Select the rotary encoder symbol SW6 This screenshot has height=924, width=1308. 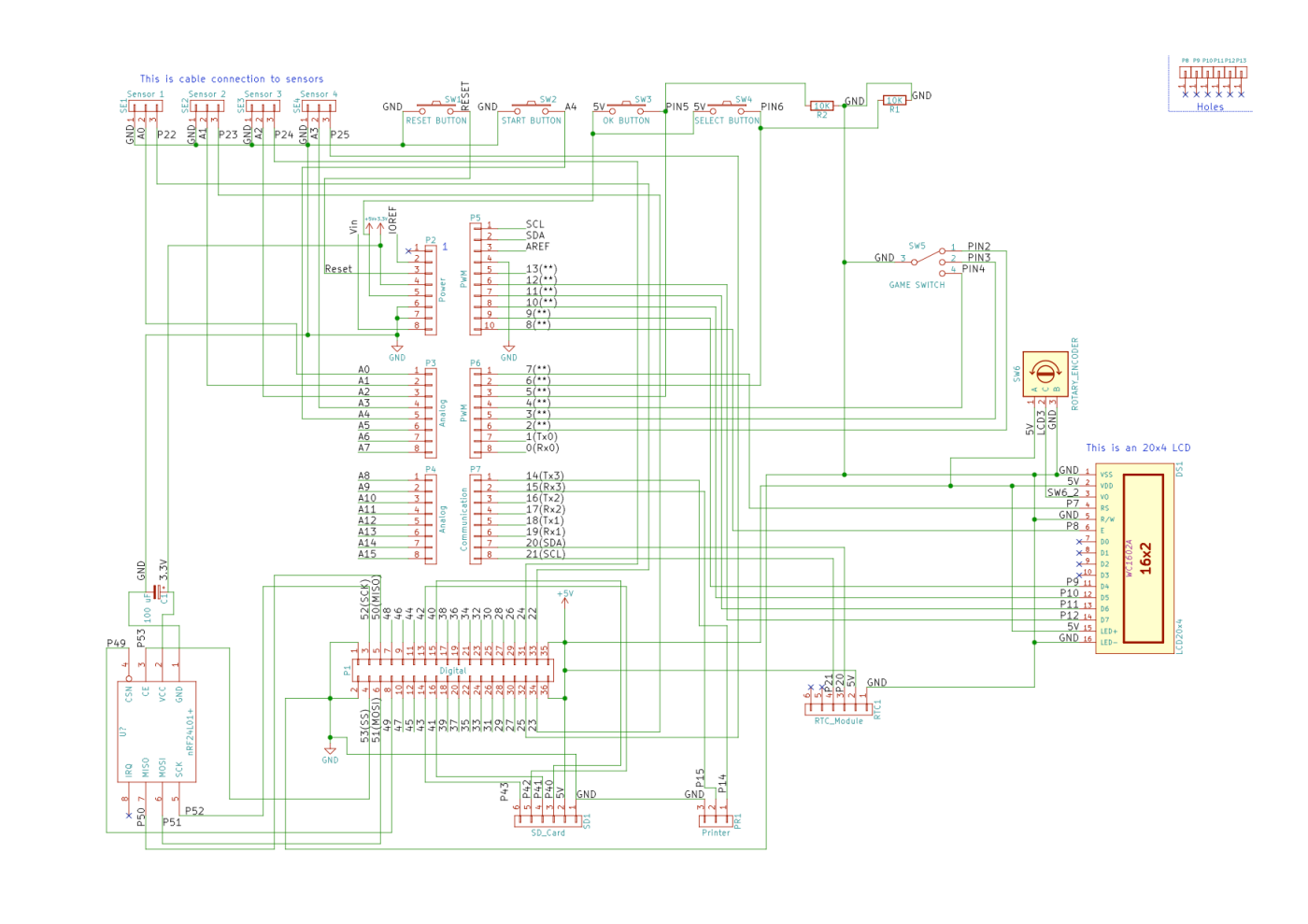pos(1045,375)
